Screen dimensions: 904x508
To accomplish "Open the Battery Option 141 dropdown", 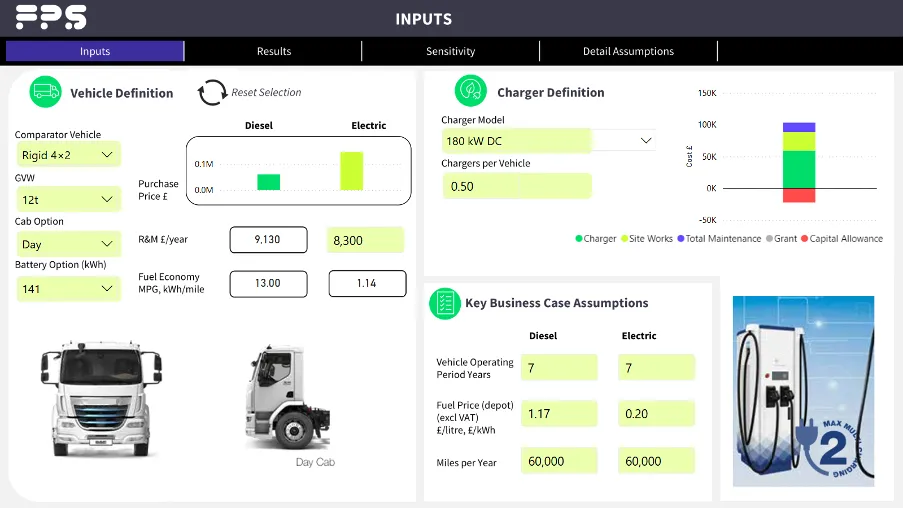I will 68,288.
